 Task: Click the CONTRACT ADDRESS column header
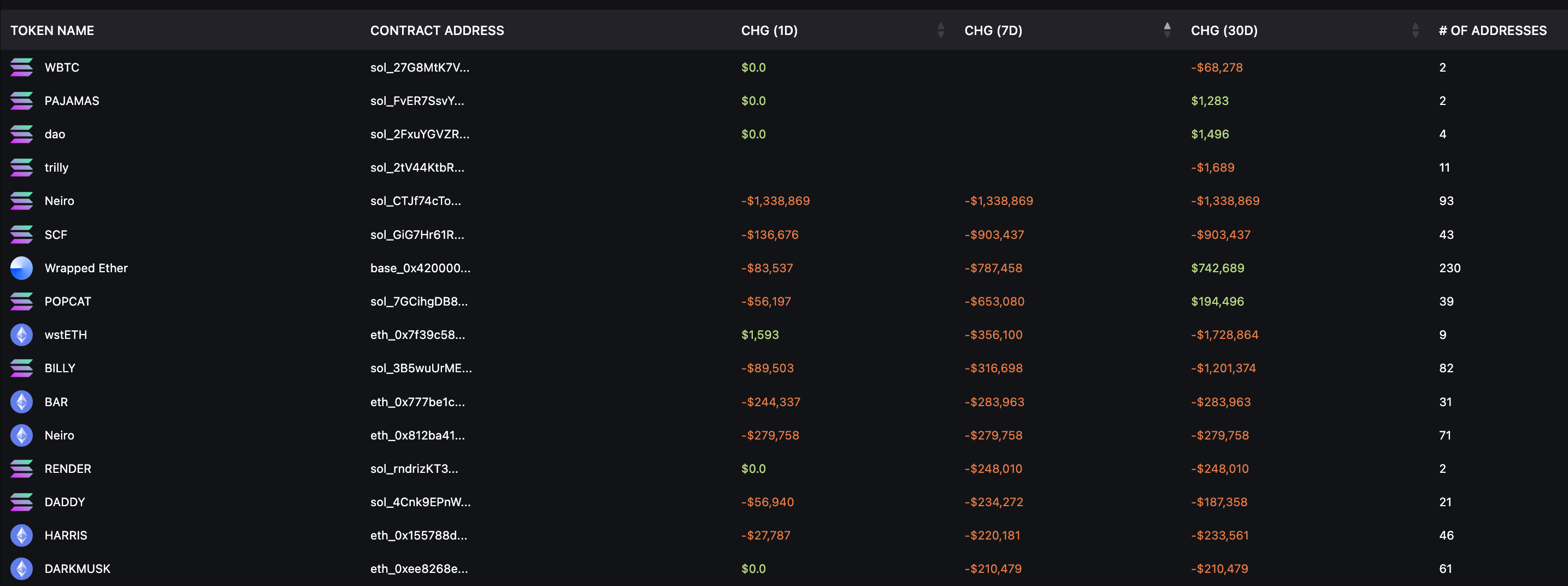click(437, 31)
